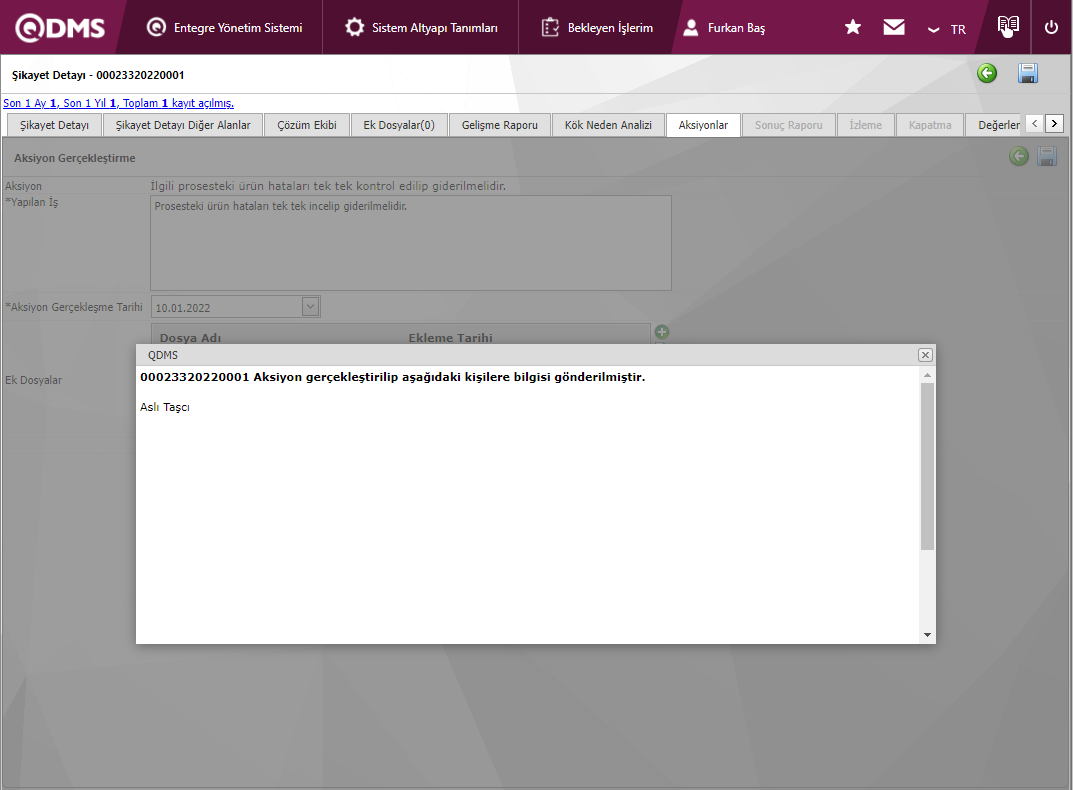Expand the TR language dropdown

point(946,29)
